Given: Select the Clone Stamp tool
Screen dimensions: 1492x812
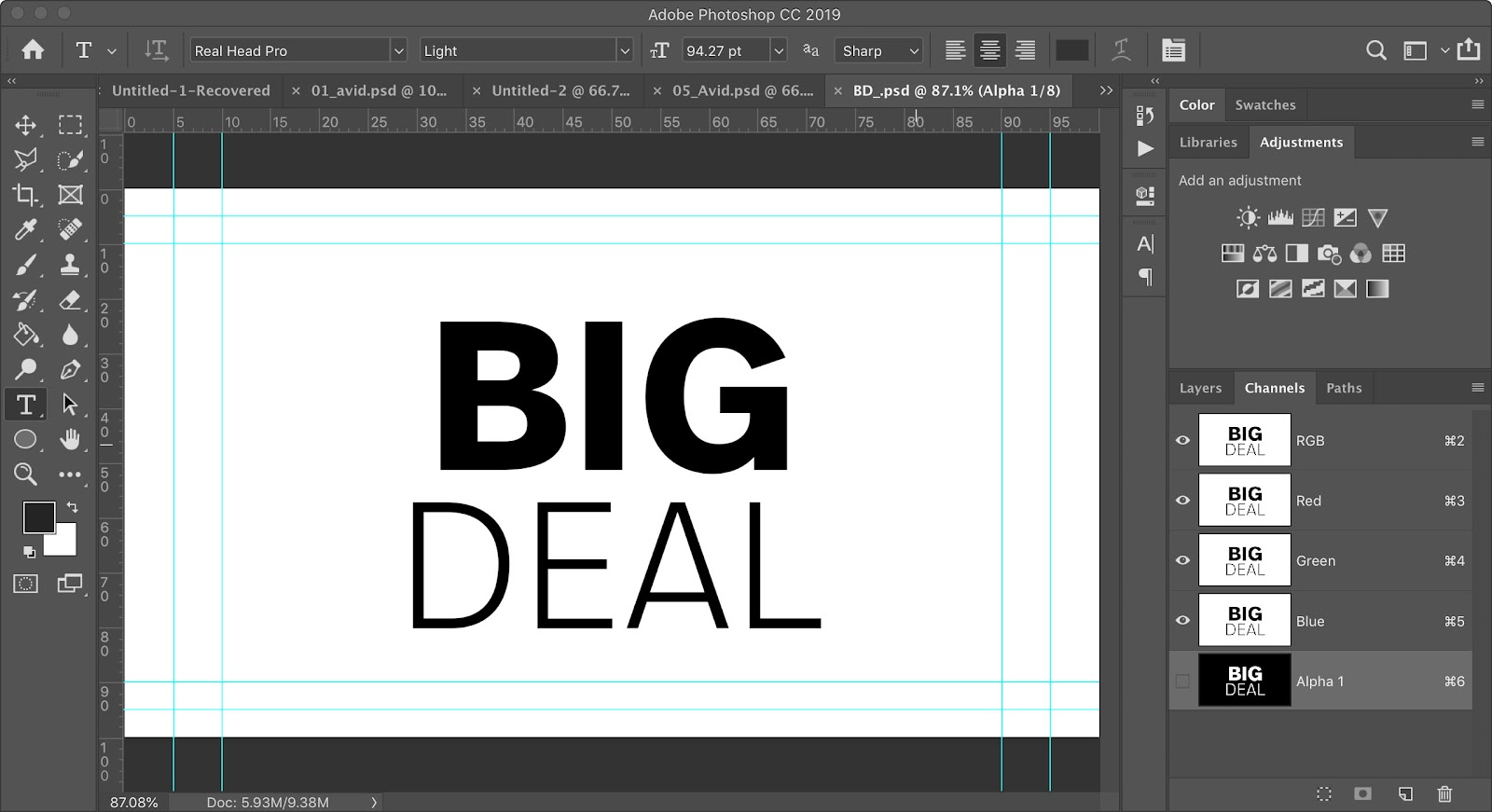Looking at the screenshot, I should pyautogui.click(x=70, y=265).
